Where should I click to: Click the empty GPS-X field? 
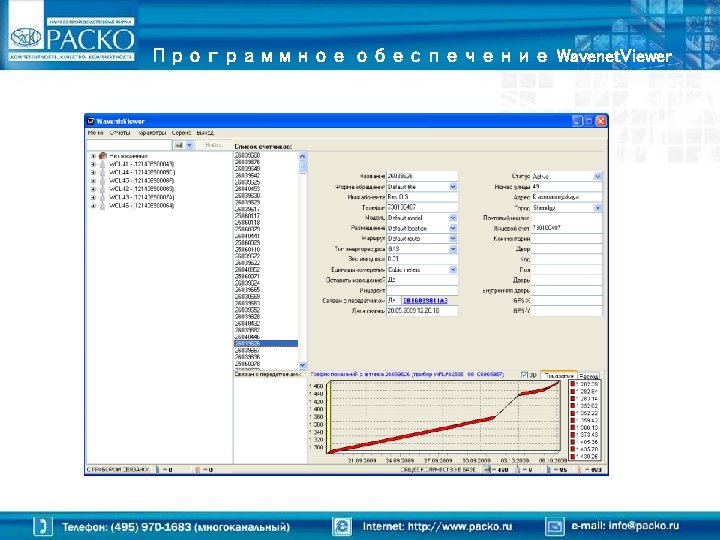tap(566, 301)
